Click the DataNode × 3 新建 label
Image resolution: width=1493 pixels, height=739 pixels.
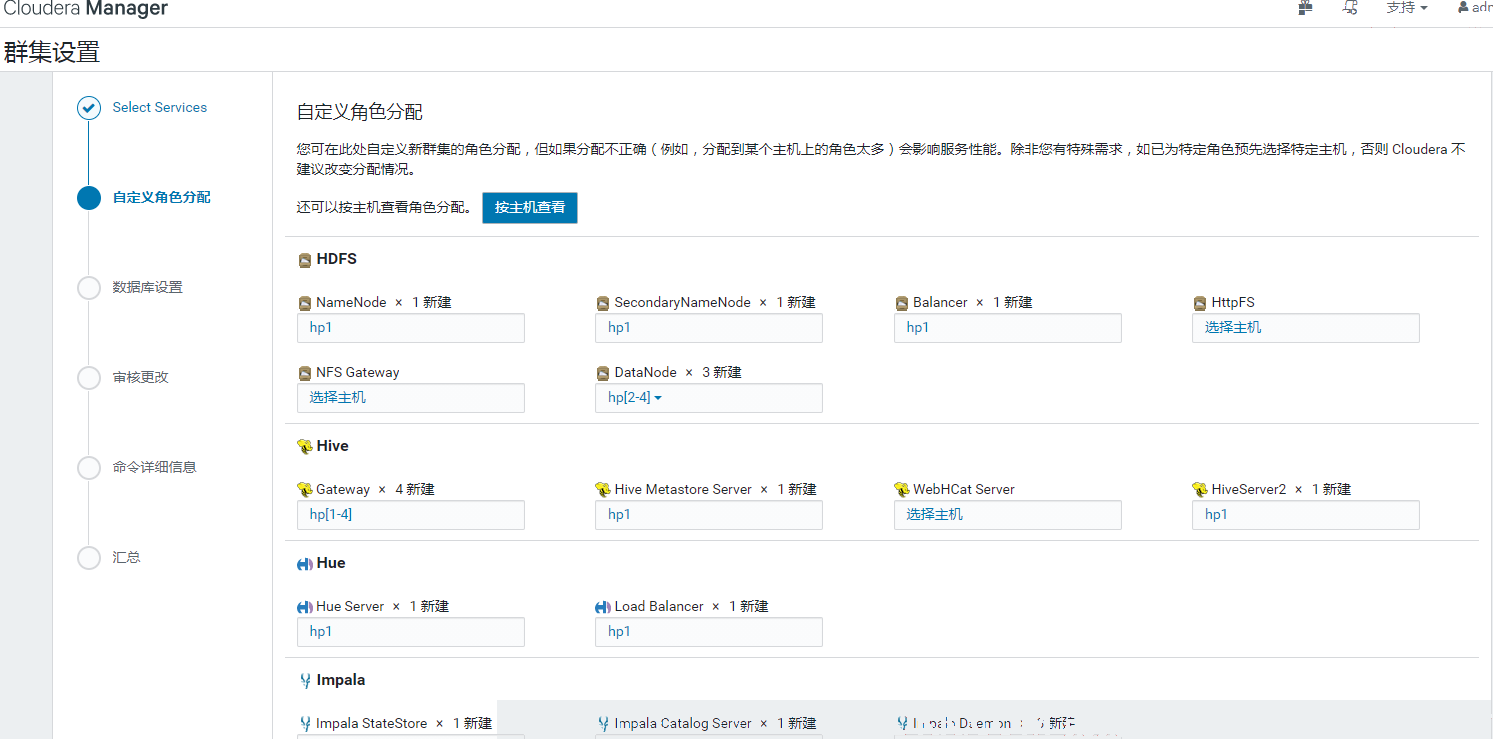coord(678,372)
